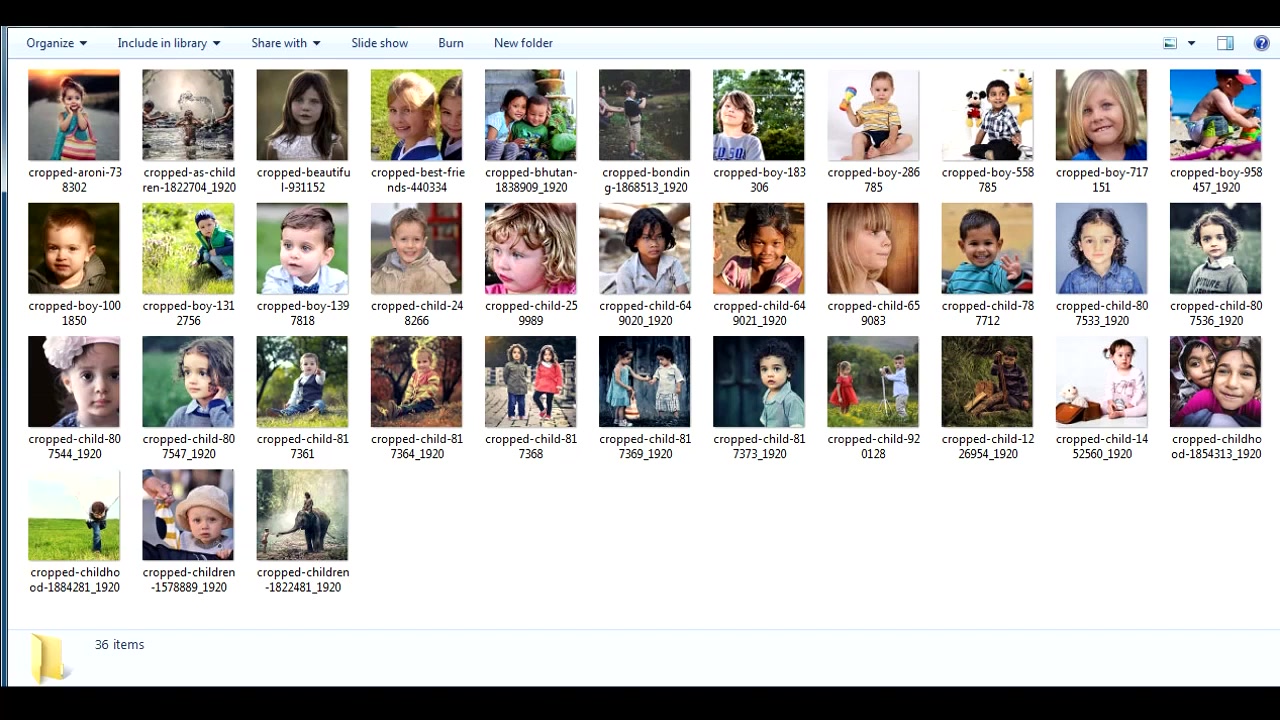Select thumbnail cropped-children-1578889_1920
Screen dimensions: 1280x720
tap(188, 515)
